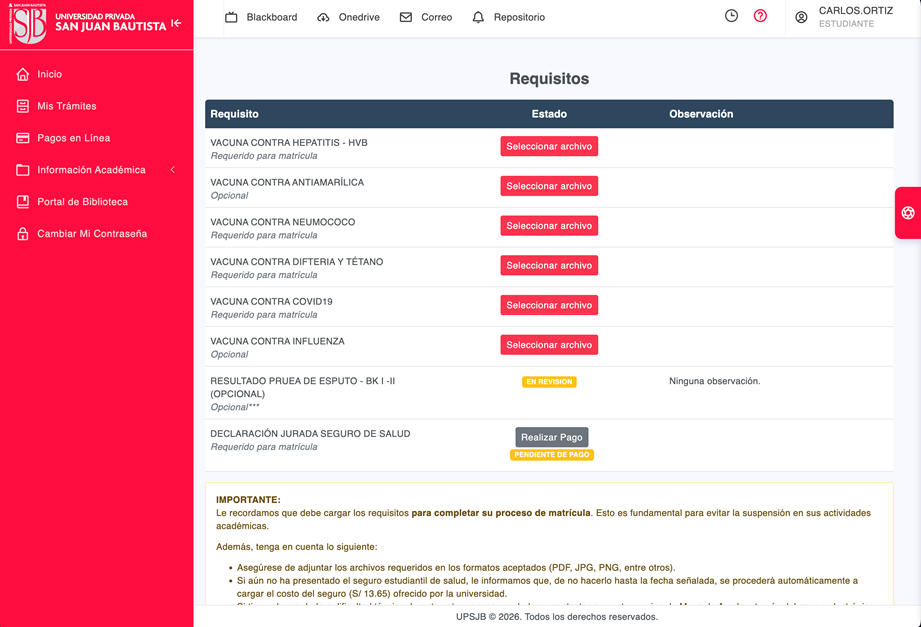
Task: Click the clock icon in top bar
Action: click(731, 16)
